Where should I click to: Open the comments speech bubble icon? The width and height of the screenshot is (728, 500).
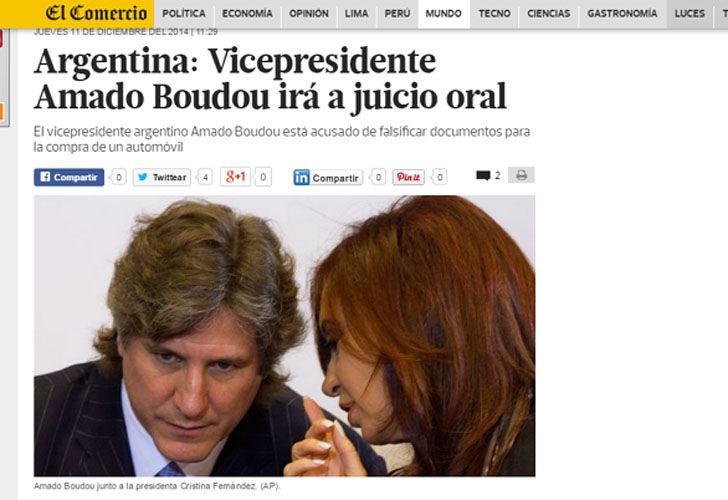(483, 175)
